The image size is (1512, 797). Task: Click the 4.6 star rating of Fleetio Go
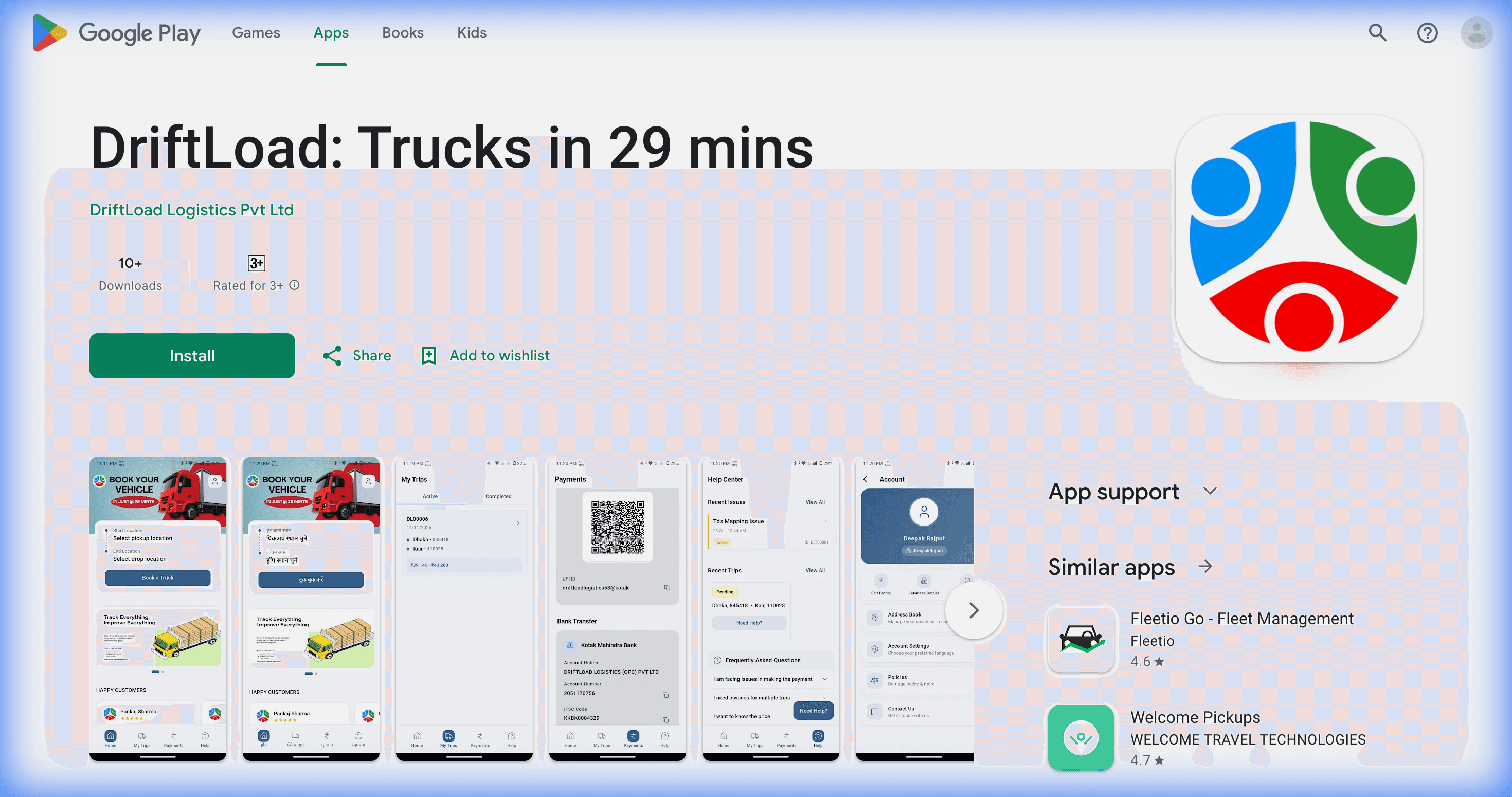[1146, 661]
